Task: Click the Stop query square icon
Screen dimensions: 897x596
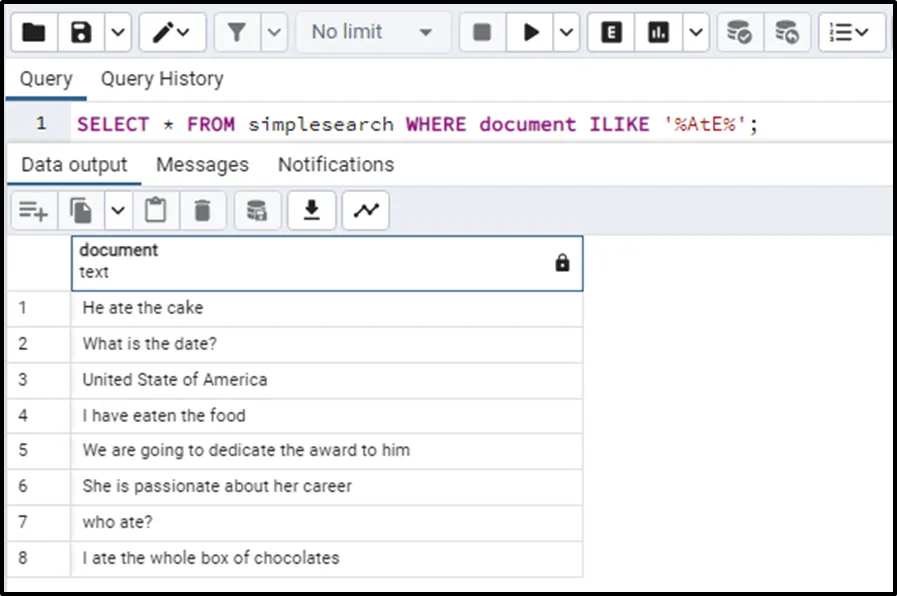Action: (x=482, y=33)
